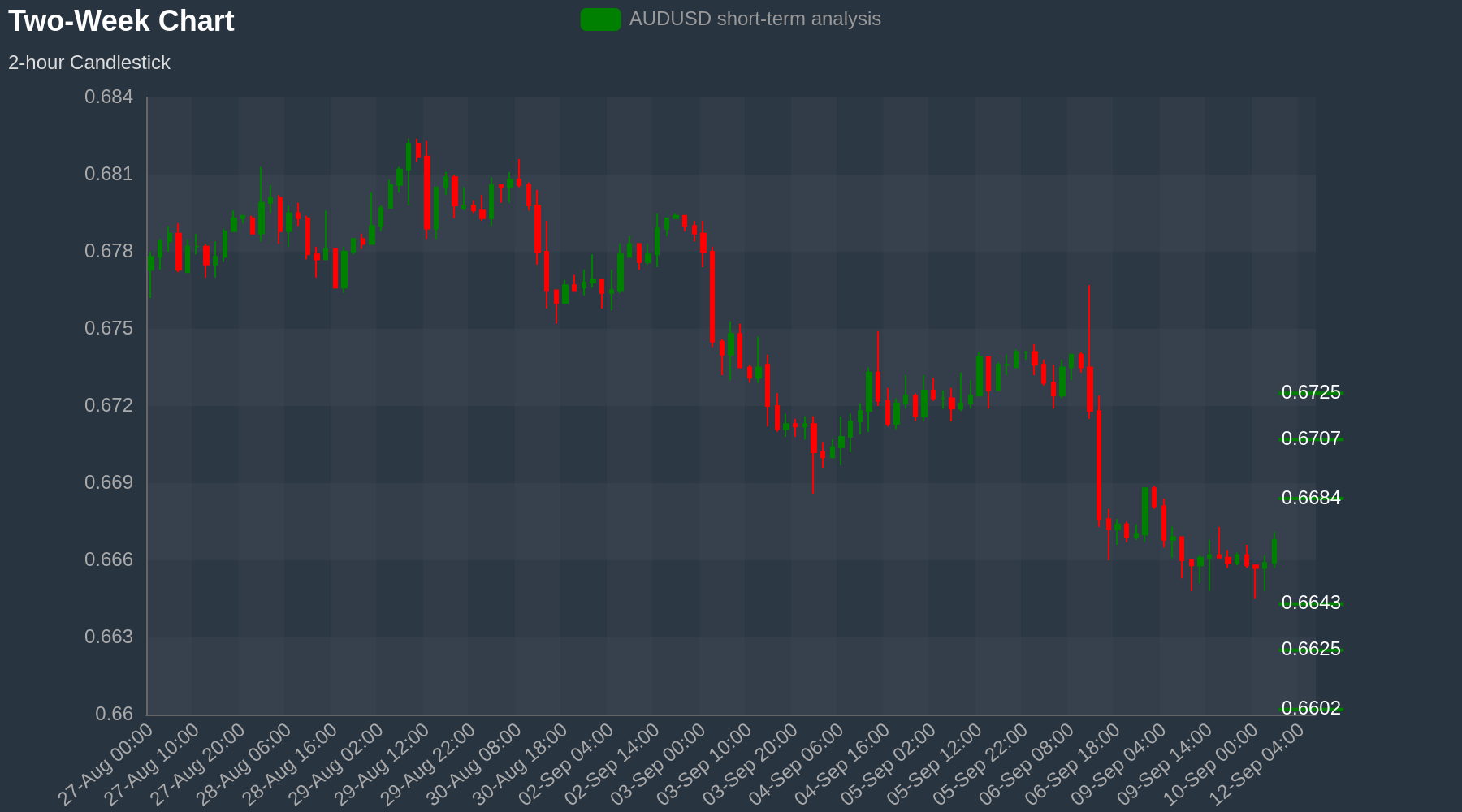The width and height of the screenshot is (1462, 812).
Task: Click the 0.666 y-axis tick label
Action: point(109,560)
